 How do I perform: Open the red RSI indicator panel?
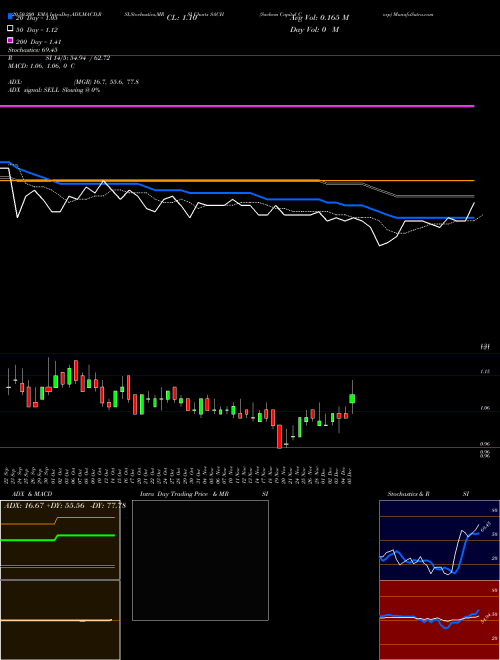click(x=439, y=620)
